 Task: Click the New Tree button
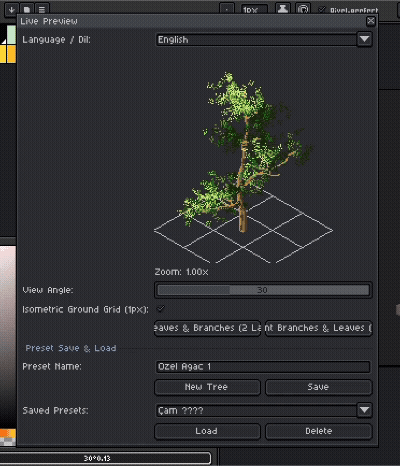pyautogui.click(x=207, y=387)
